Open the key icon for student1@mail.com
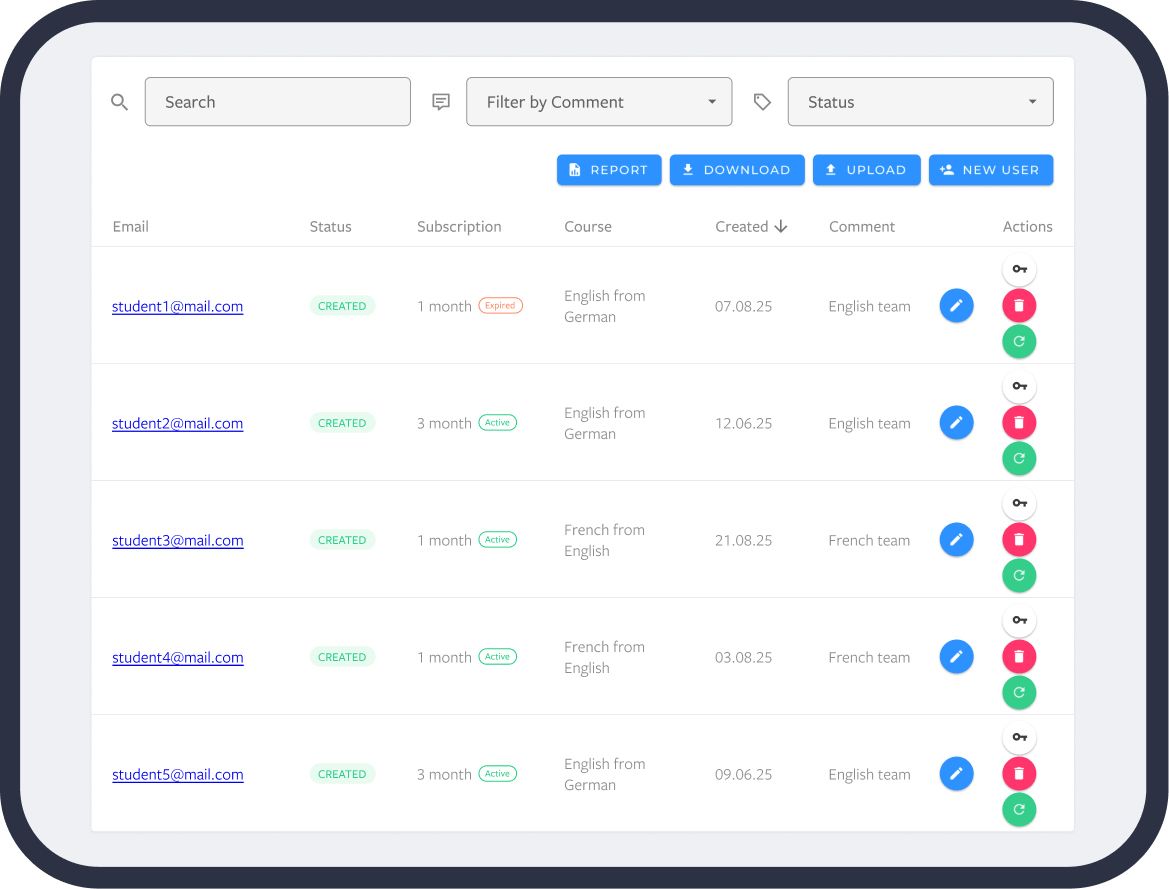Image resolution: width=1169 pixels, height=889 pixels. [x=1019, y=269]
